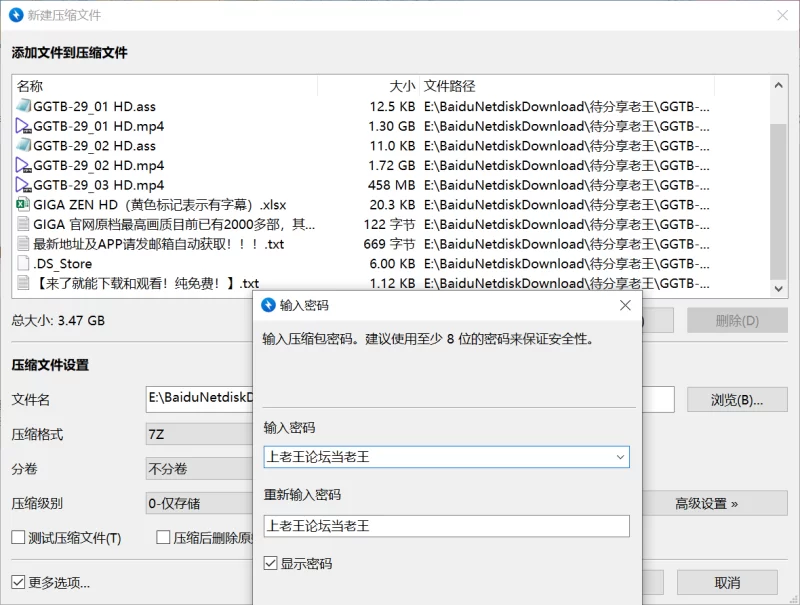The height and width of the screenshot is (605, 800).
Task: Click the 新建压缩文件 window title icon
Action: [16, 15]
